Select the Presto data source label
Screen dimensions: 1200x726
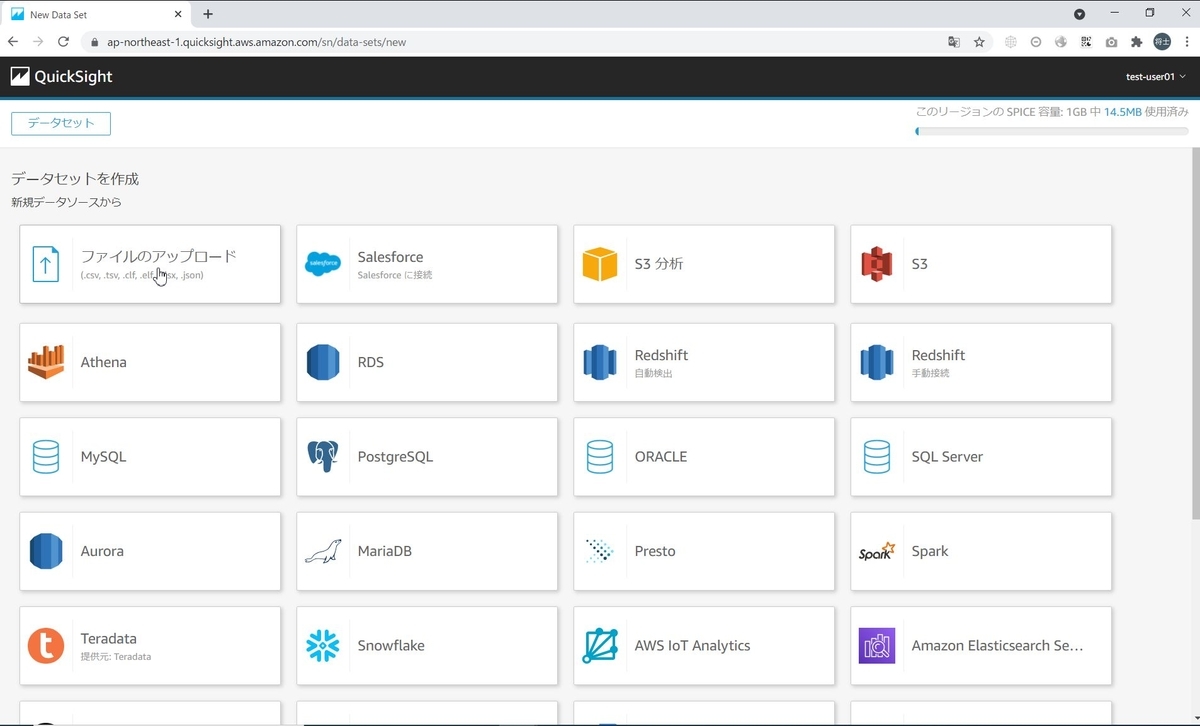click(655, 551)
